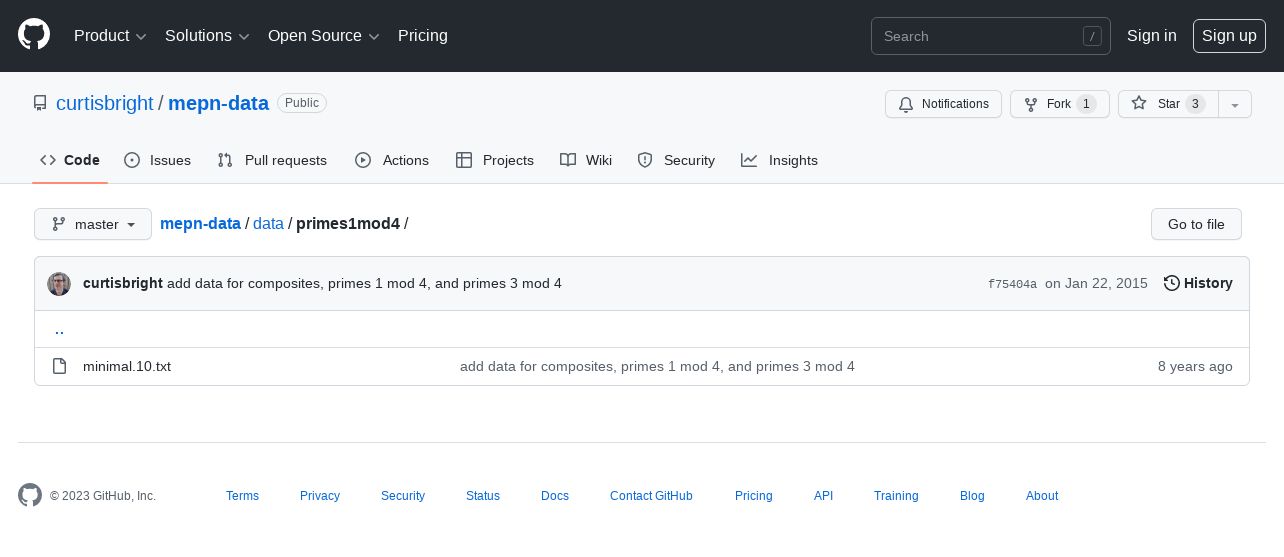Open curtisbright owner link
This screenshot has height=557, width=1284.
click(105, 103)
